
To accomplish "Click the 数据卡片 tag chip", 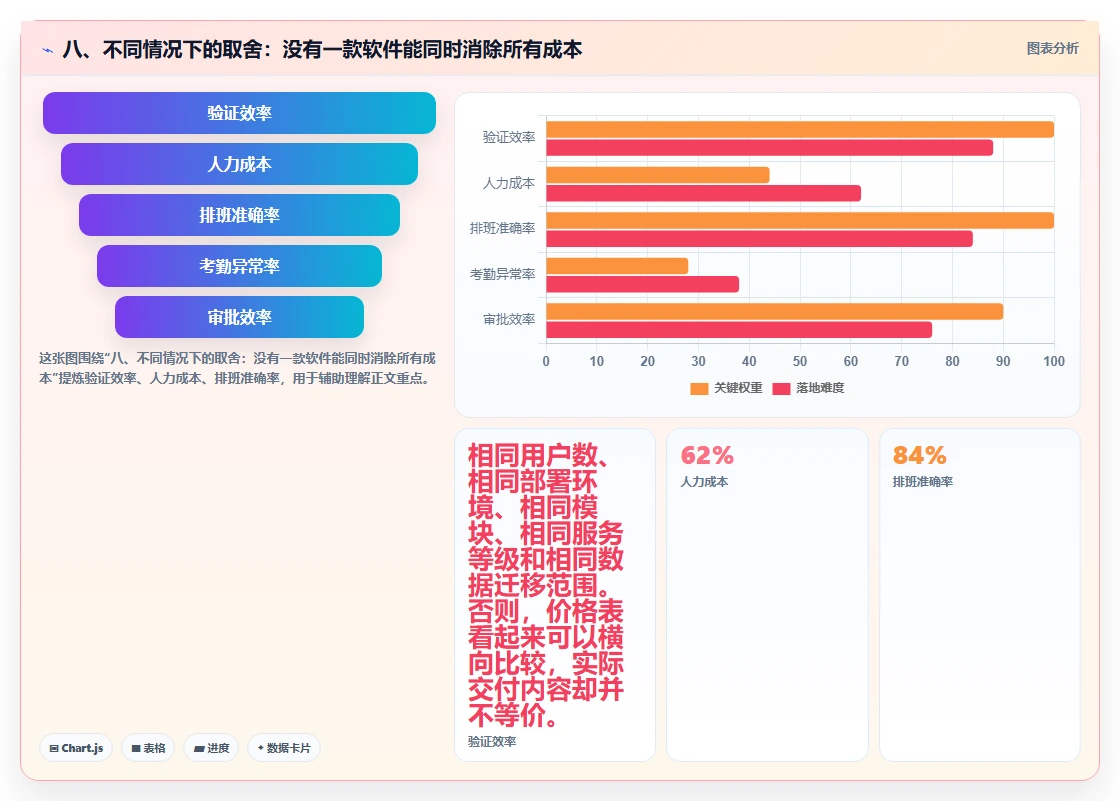I will coord(284,748).
